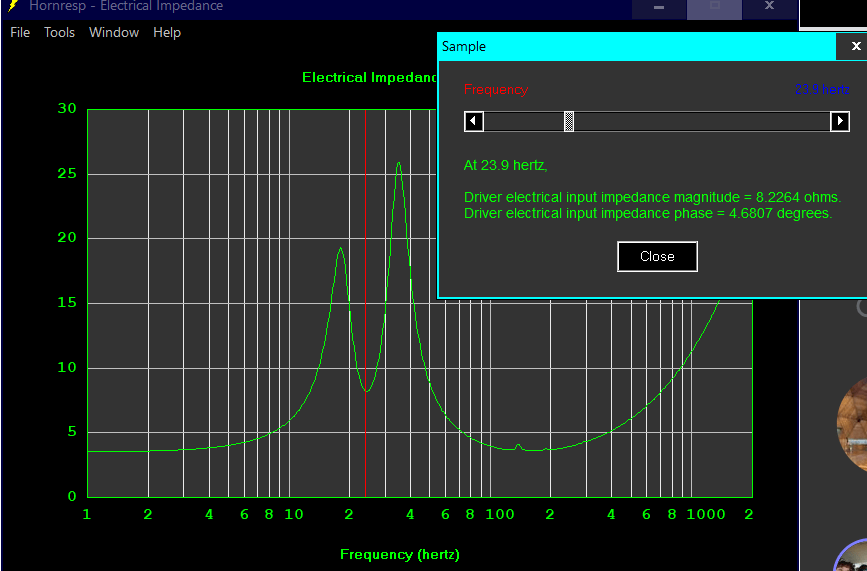Click the Sample dialog title bar
This screenshot has height=571, width=867.
point(637,46)
